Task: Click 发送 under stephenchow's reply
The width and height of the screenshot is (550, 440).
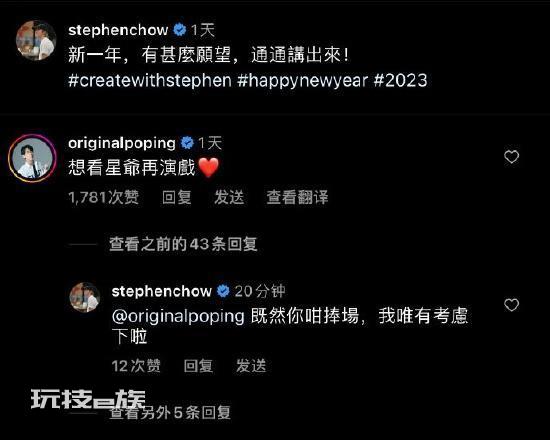Action: 251,366
